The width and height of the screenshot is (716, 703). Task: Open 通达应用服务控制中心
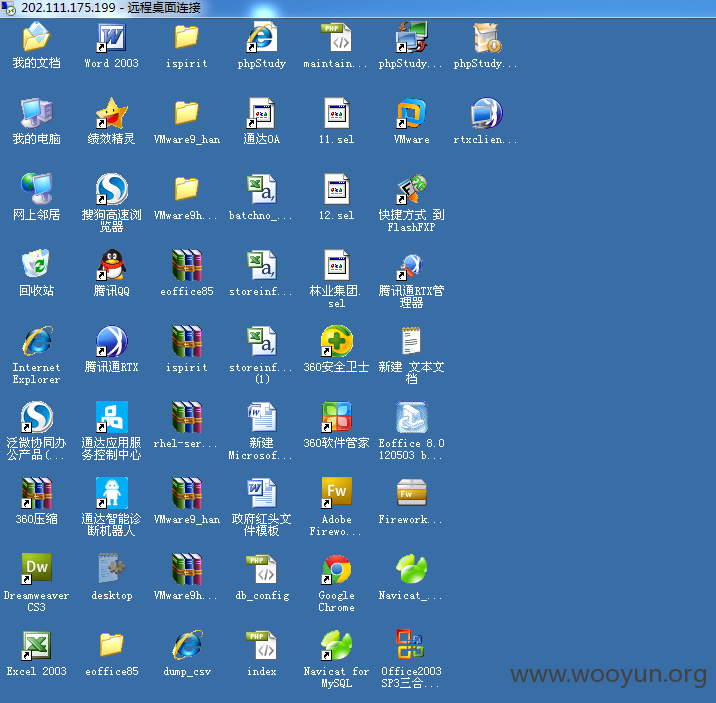click(x=111, y=416)
